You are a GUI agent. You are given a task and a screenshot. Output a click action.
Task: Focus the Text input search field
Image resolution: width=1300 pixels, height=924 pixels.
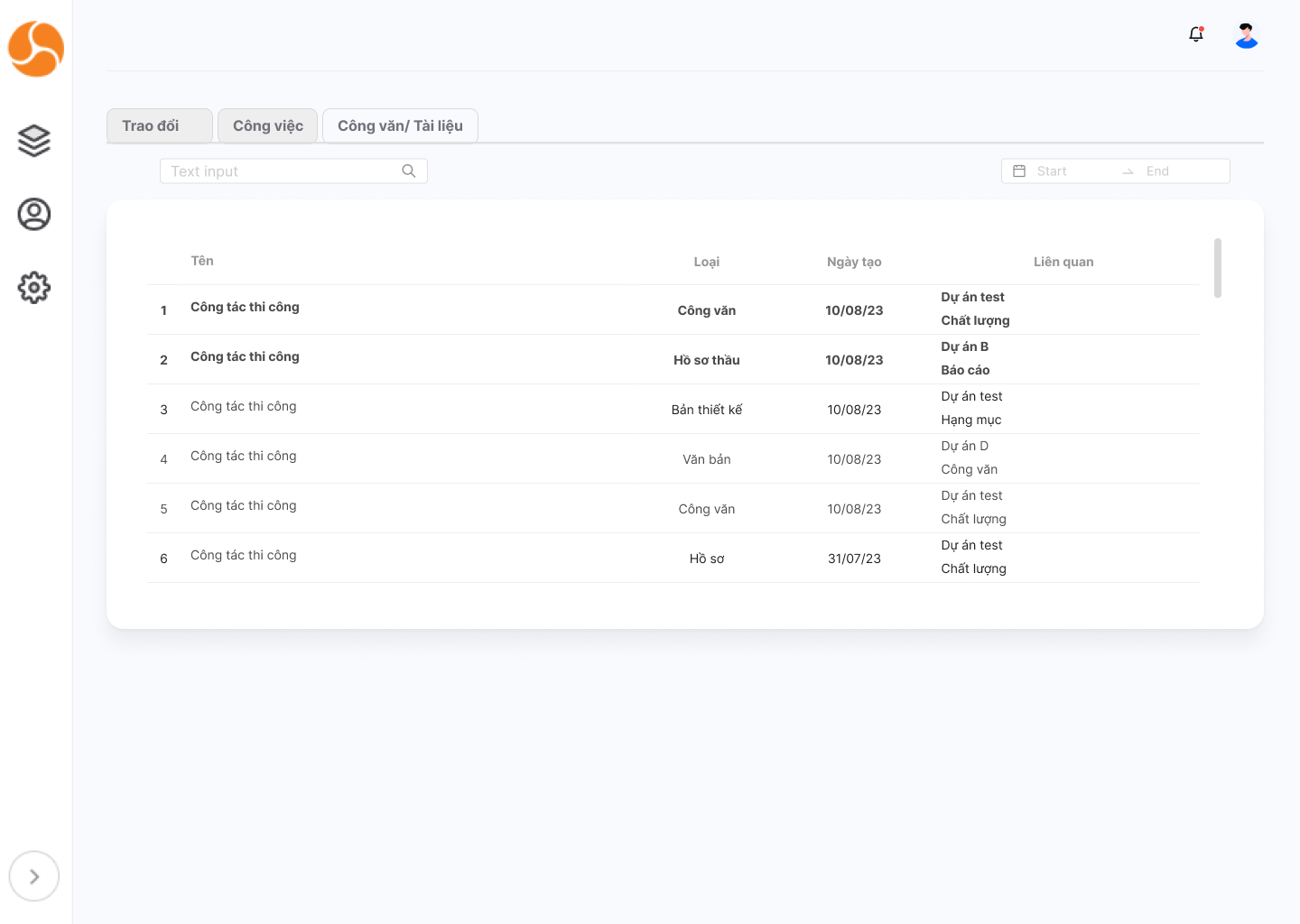pyautogui.click(x=293, y=171)
